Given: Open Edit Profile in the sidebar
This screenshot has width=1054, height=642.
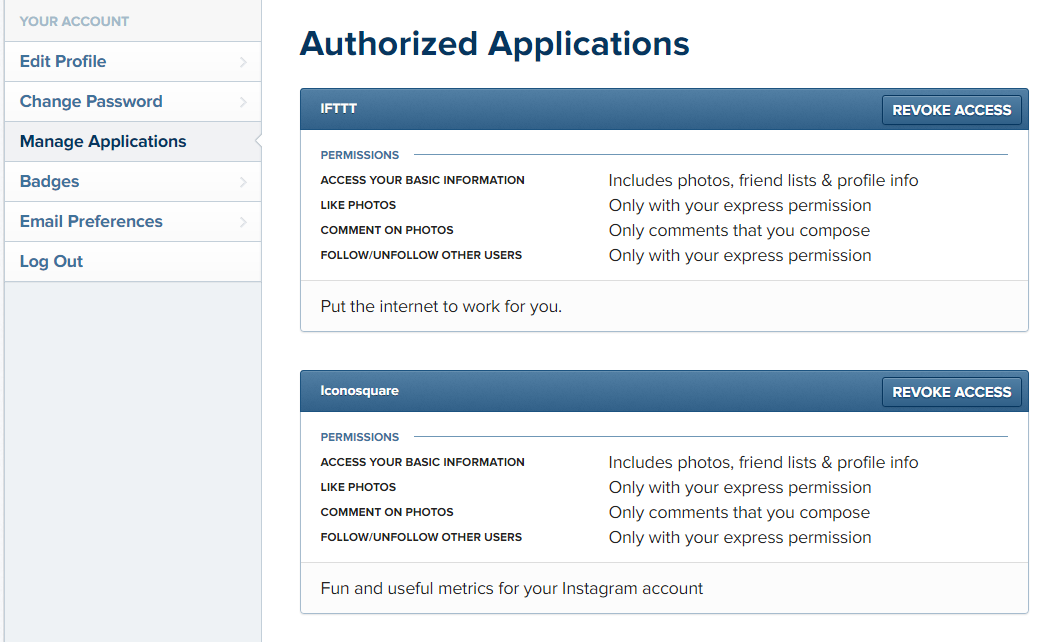Looking at the screenshot, I should [x=132, y=62].
